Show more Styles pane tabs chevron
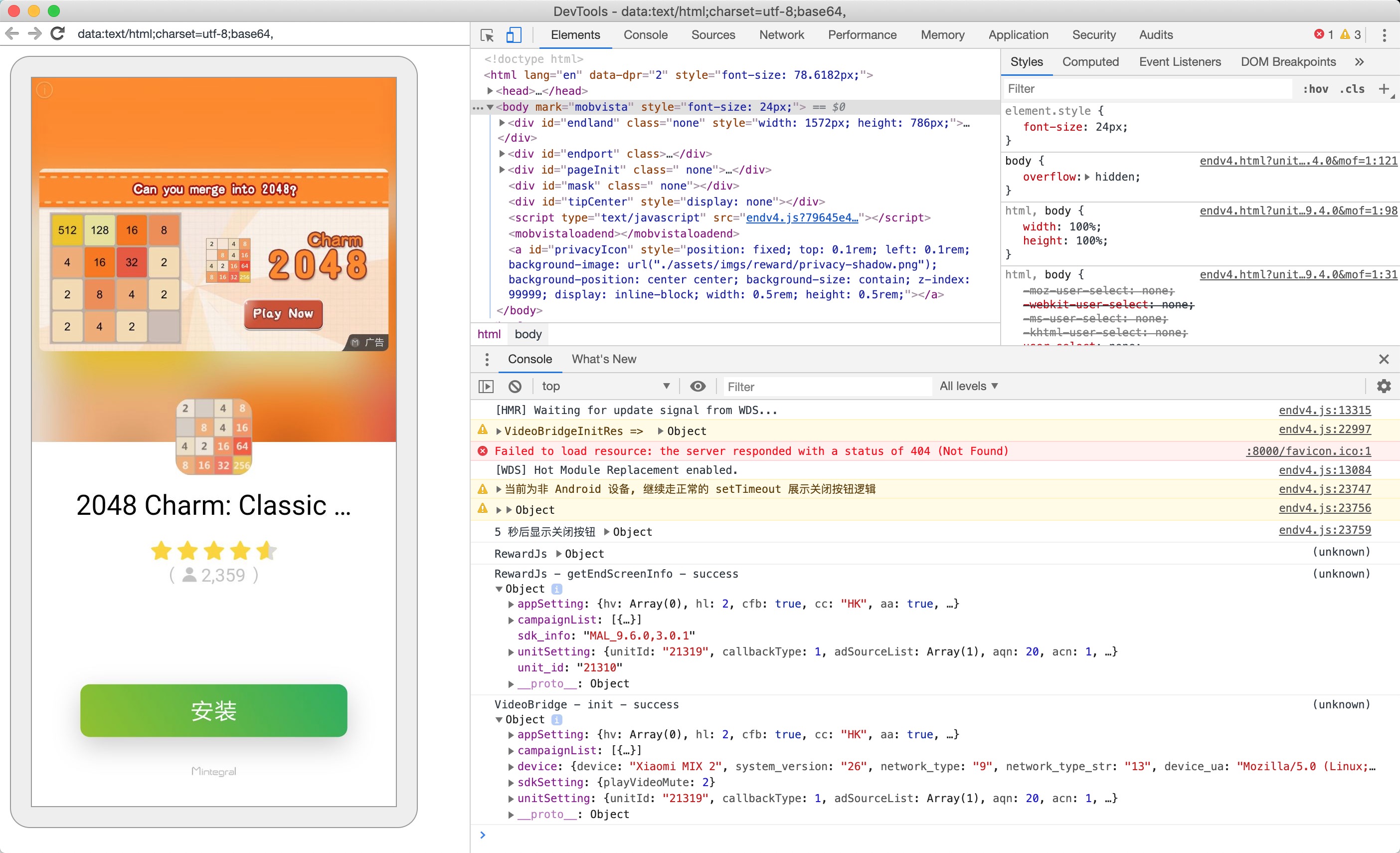 click(1359, 62)
